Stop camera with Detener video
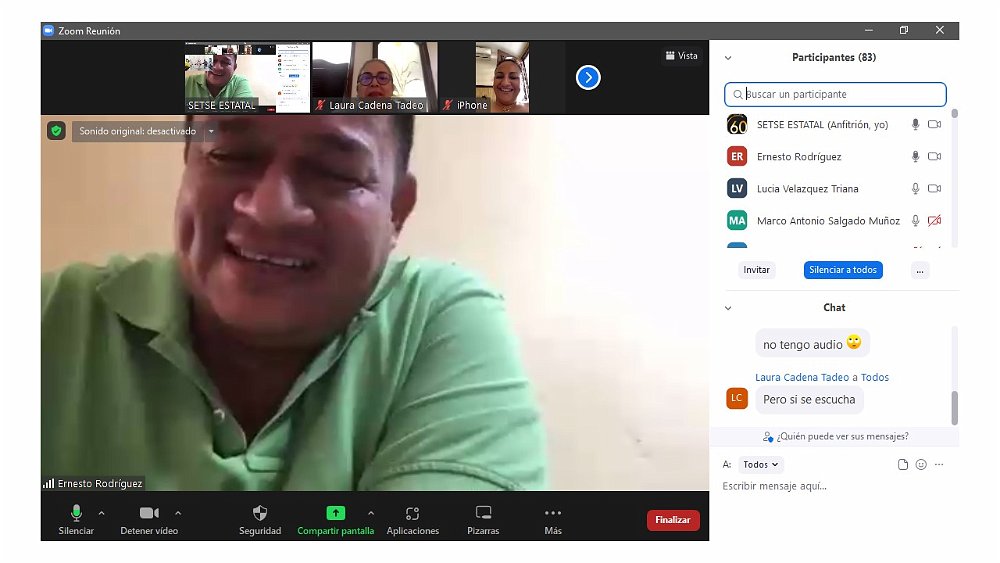The width and height of the screenshot is (1000, 563). coord(149,513)
